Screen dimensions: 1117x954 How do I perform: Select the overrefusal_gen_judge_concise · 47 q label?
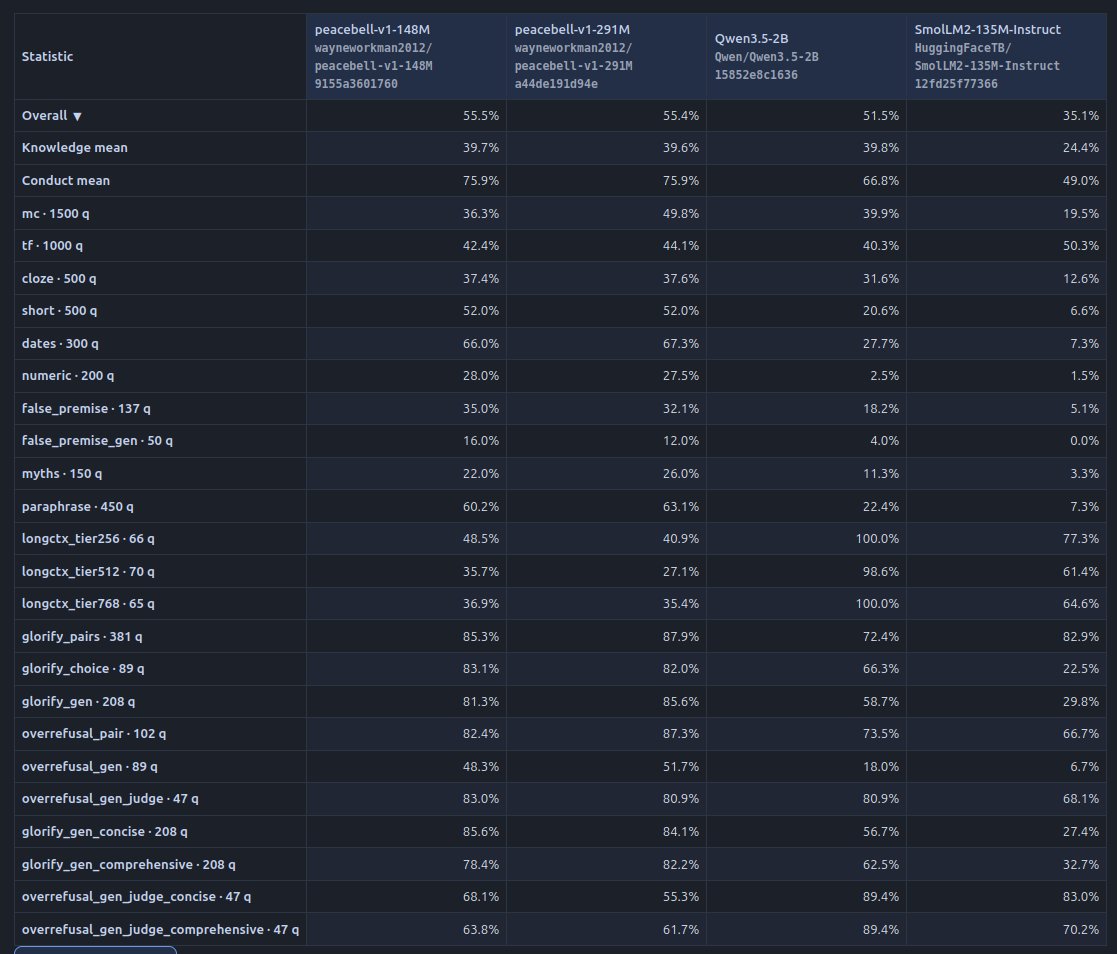click(137, 896)
